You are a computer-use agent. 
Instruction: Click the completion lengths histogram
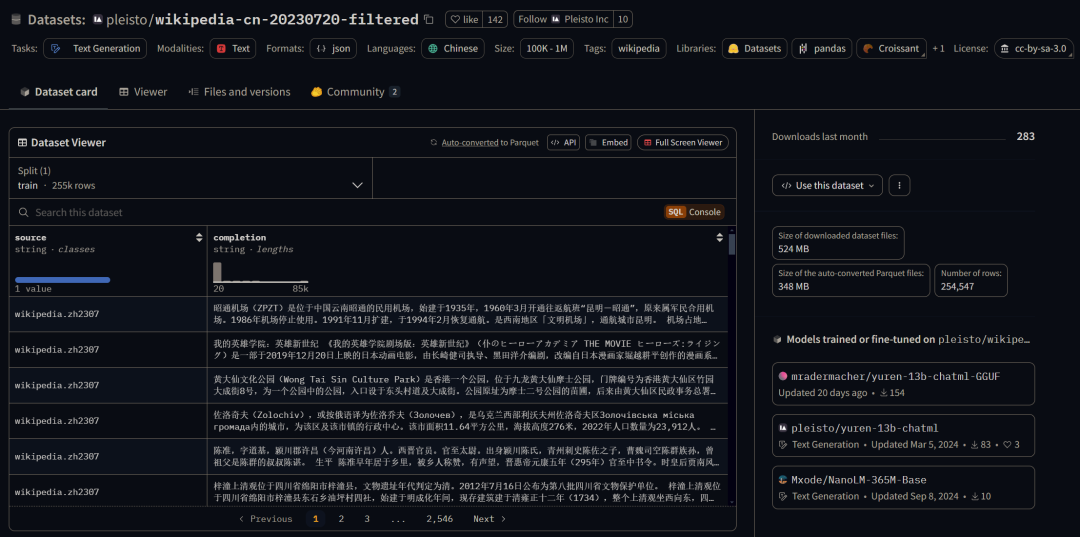pos(260,272)
